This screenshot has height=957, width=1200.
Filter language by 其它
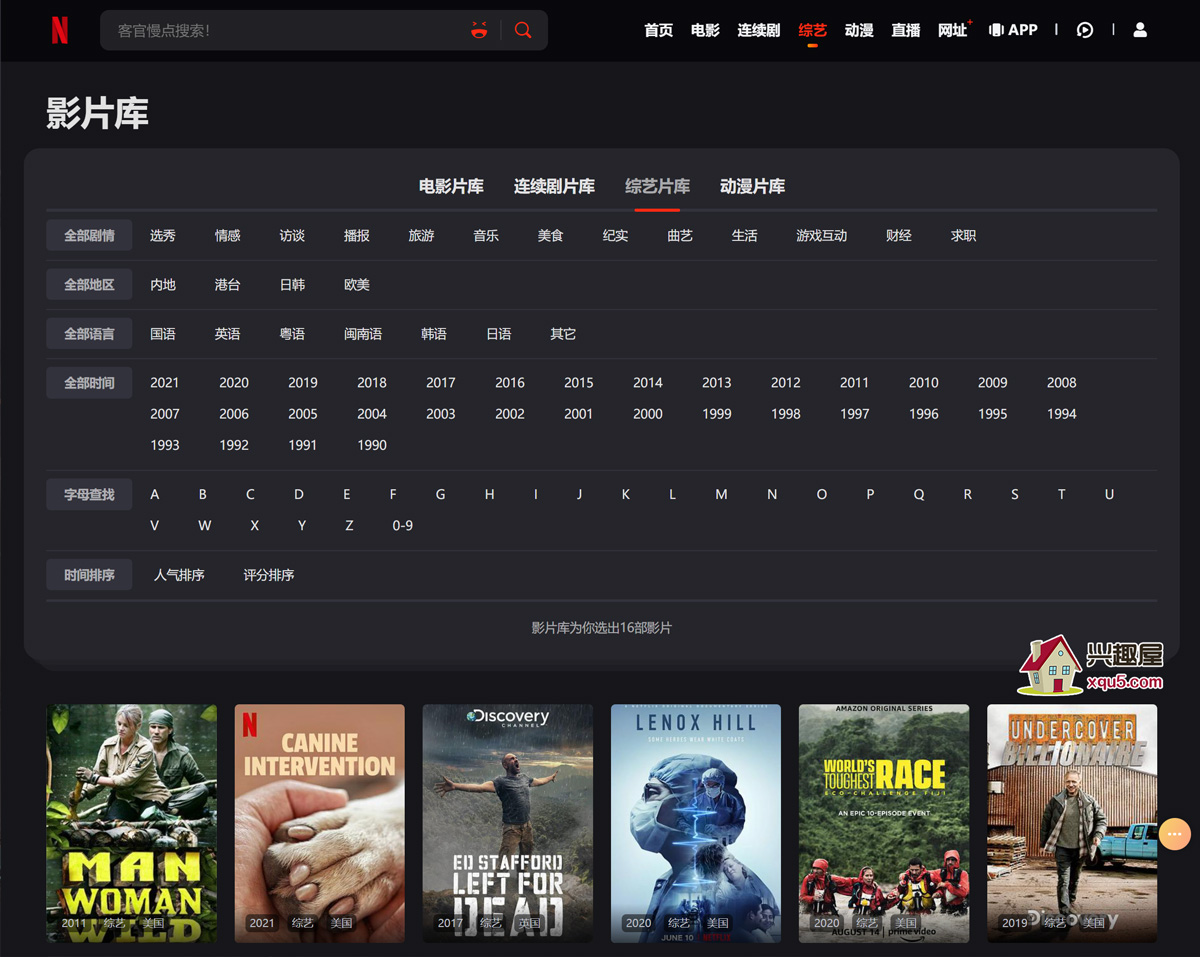pyautogui.click(x=563, y=334)
